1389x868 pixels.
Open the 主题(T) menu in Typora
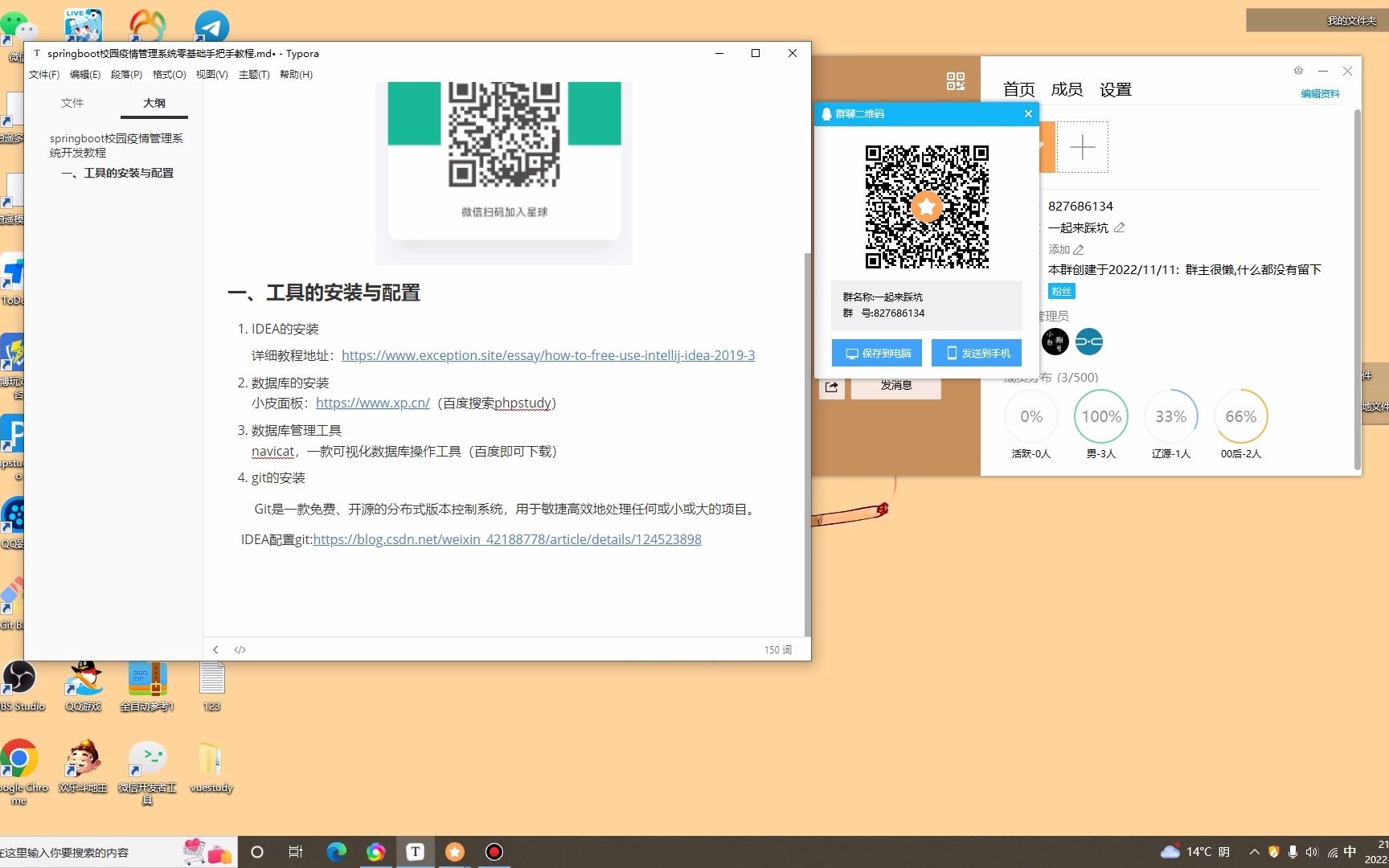coord(254,75)
